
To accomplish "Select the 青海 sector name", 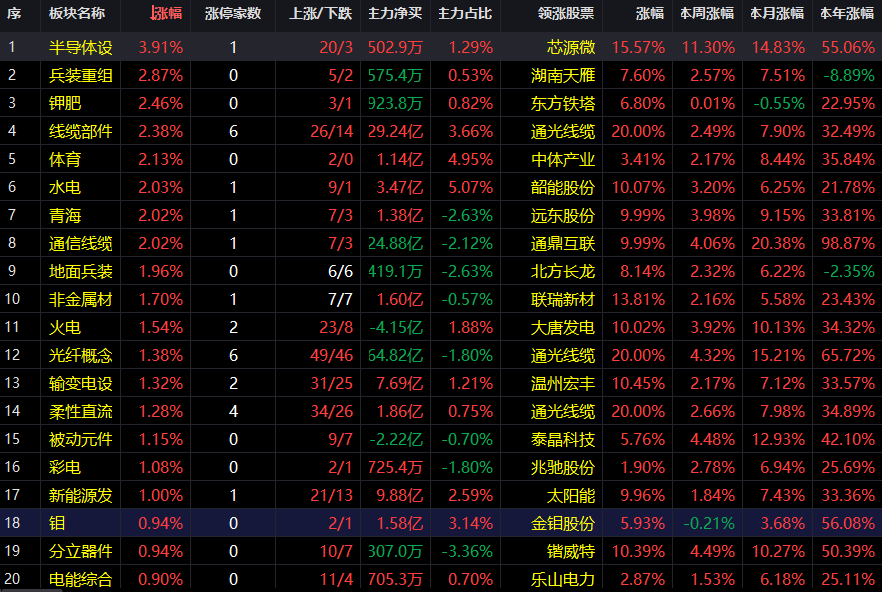I will pyautogui.click(x=65, y=216).
